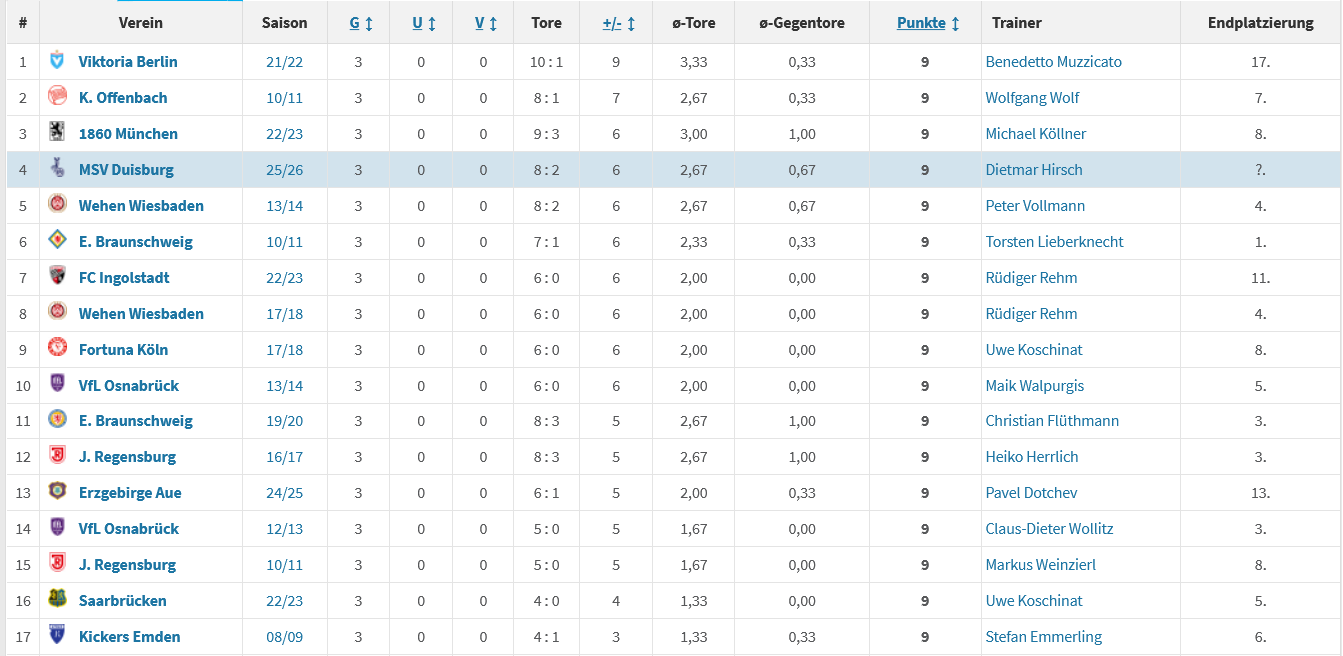Screen dimensions: 1343x656
Task: Open the 25/26 season link for MSV Duisburg
Action: 284,170
